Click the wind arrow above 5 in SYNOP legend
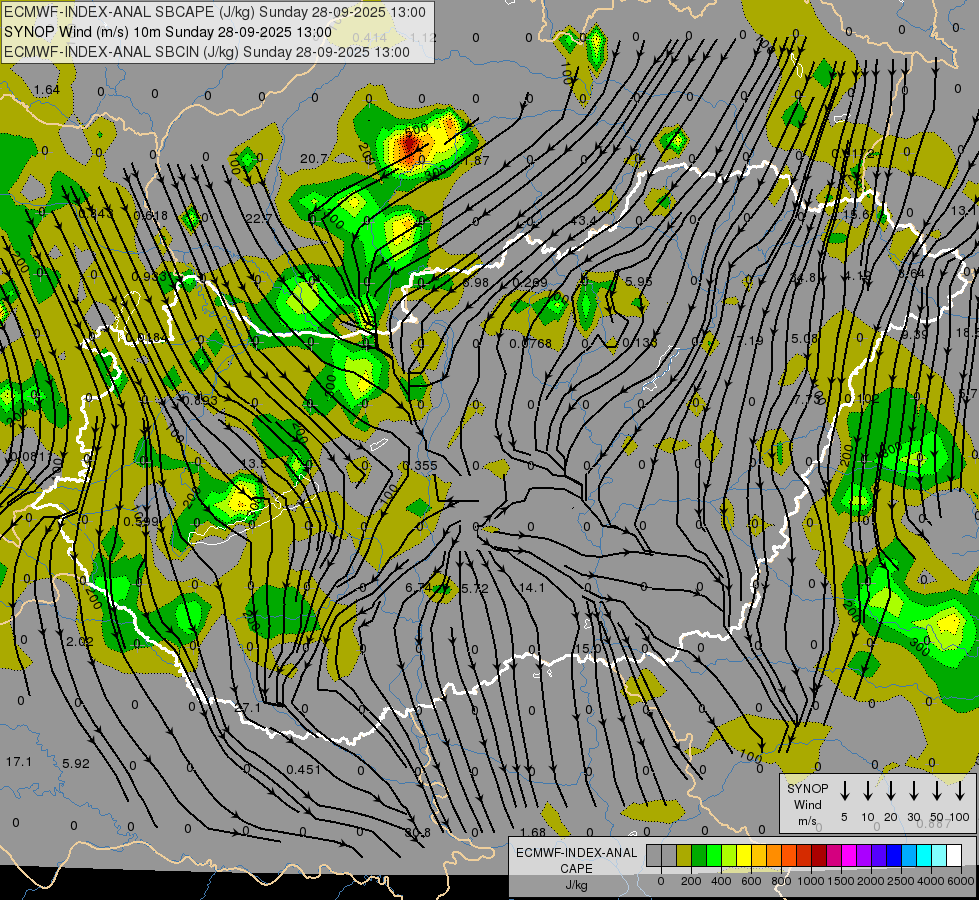Image resolution: width=979 pixels, height=900 pixels. click(845, 791)
